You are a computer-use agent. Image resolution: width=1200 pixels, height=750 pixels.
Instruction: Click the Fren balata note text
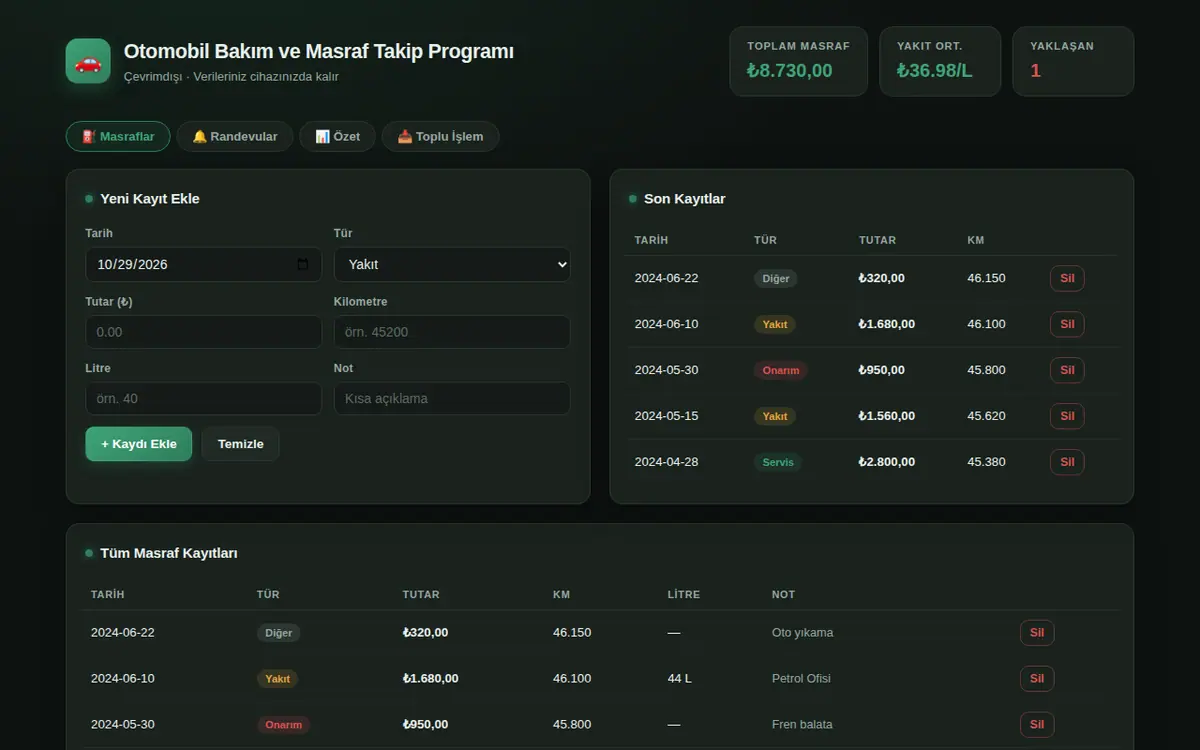(x=803, y=725)
